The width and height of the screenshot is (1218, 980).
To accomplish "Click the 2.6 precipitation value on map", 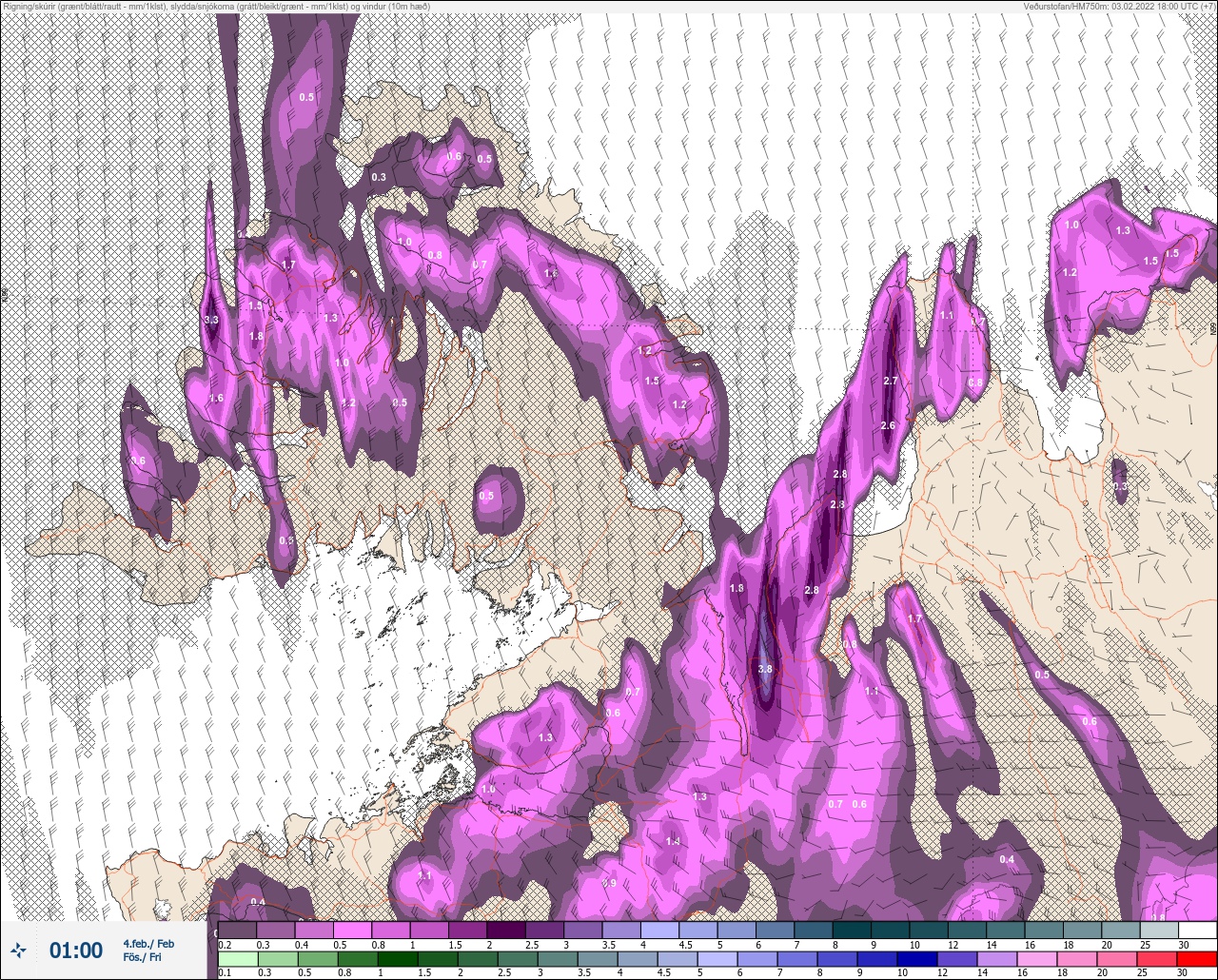I will coord(888,425).
